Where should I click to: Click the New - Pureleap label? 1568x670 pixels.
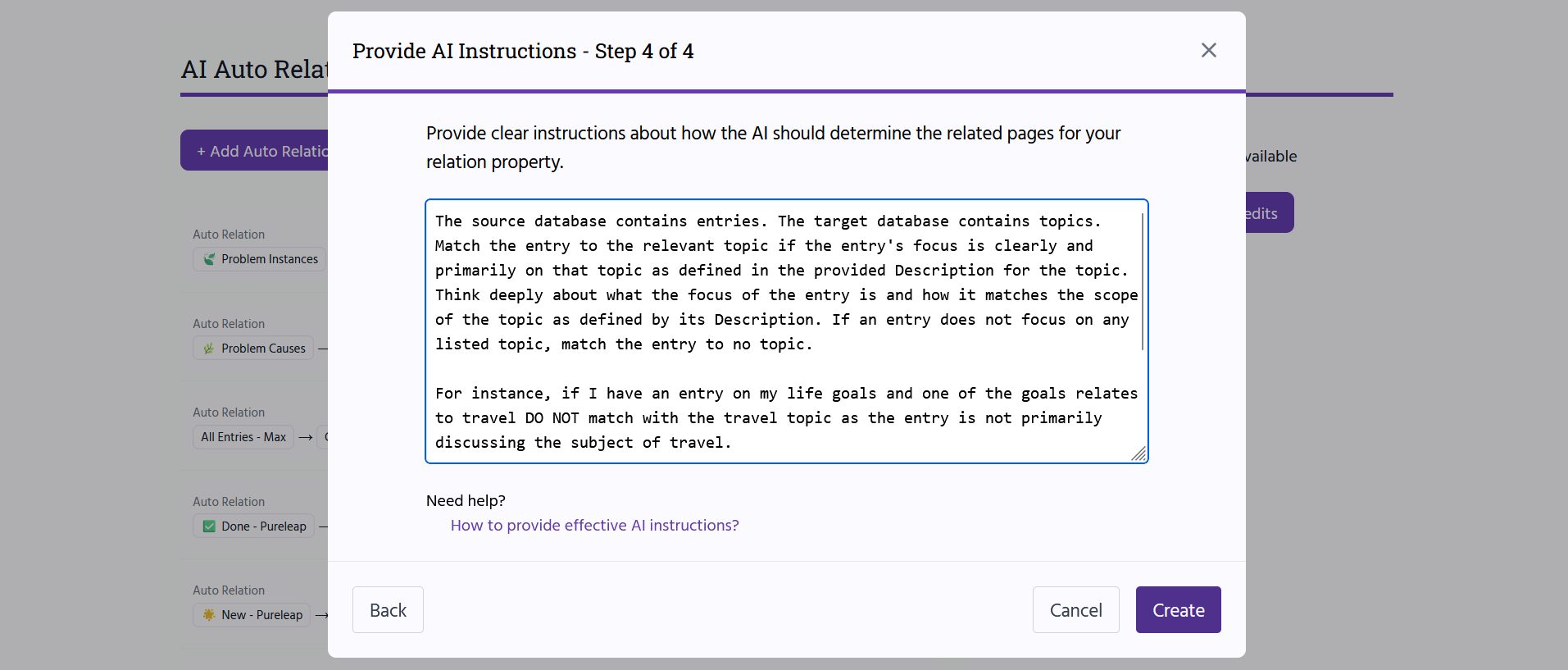click(261, 615)
